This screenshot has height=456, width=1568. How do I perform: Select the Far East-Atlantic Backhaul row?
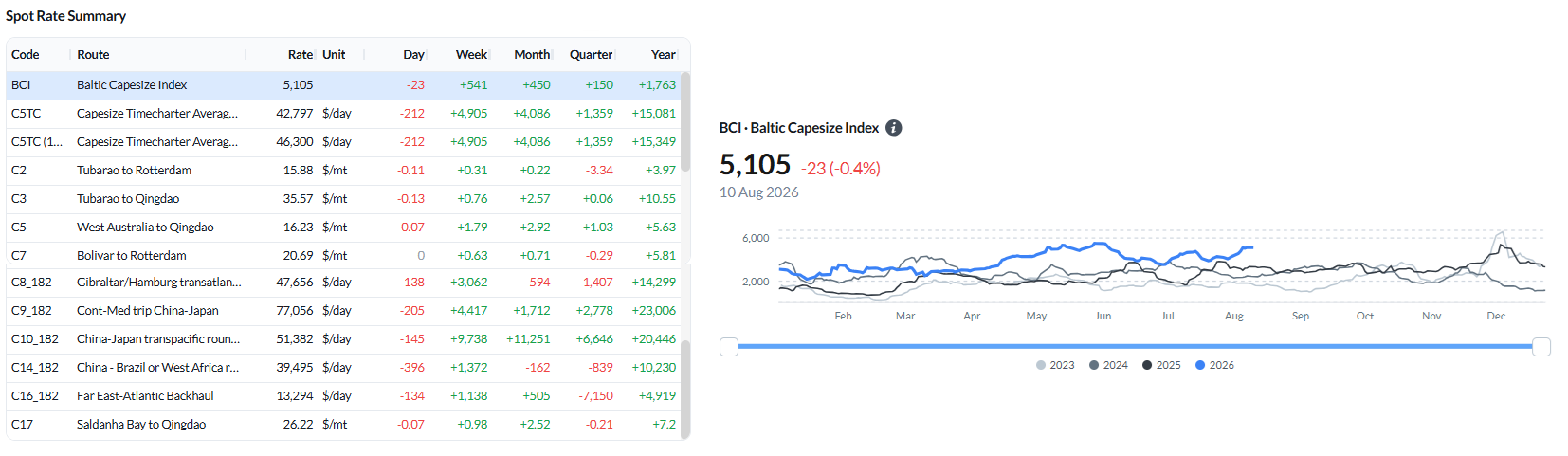[x=343, y=396]
